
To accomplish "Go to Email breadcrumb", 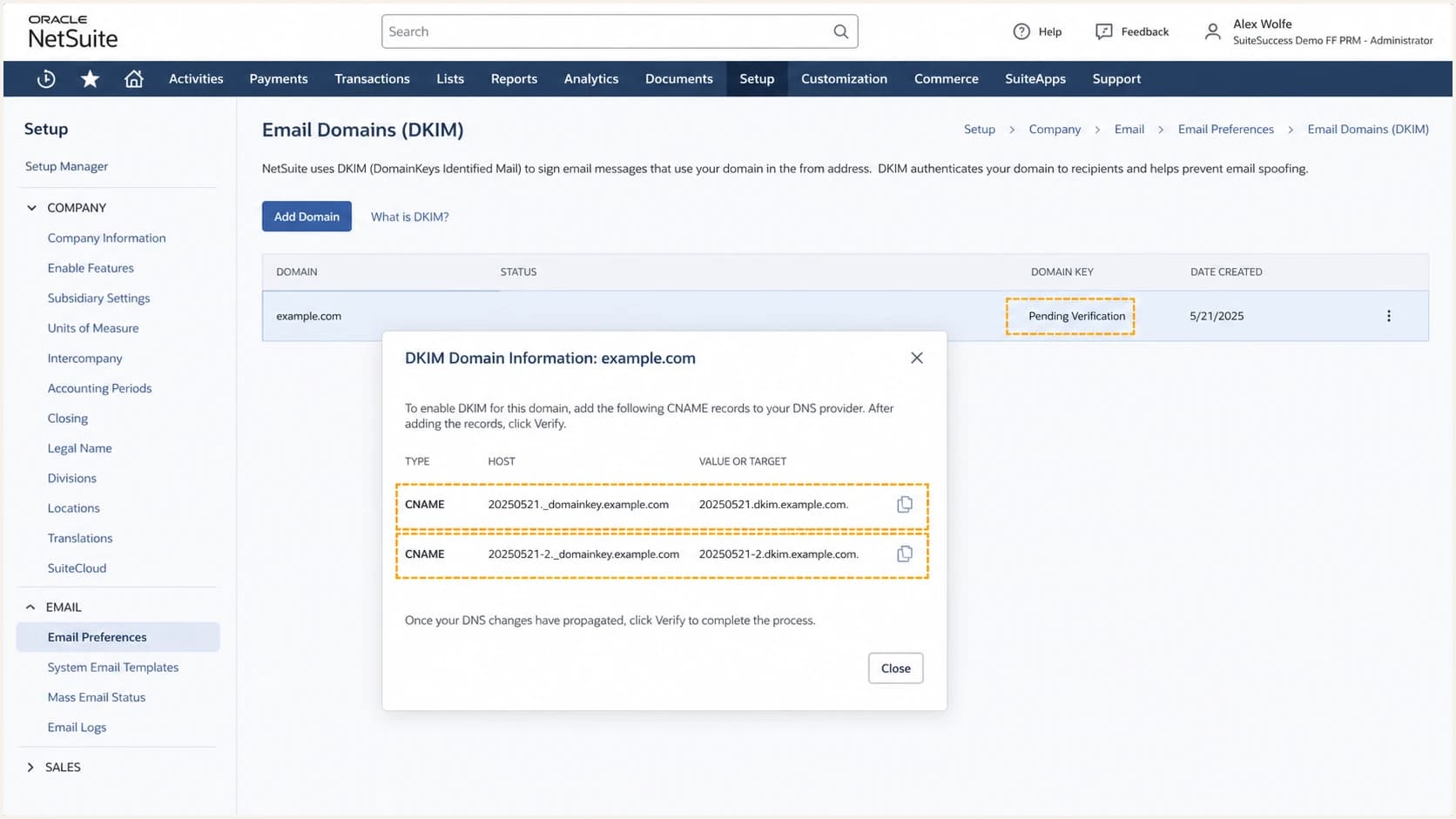I will (x=1129, y=130).
